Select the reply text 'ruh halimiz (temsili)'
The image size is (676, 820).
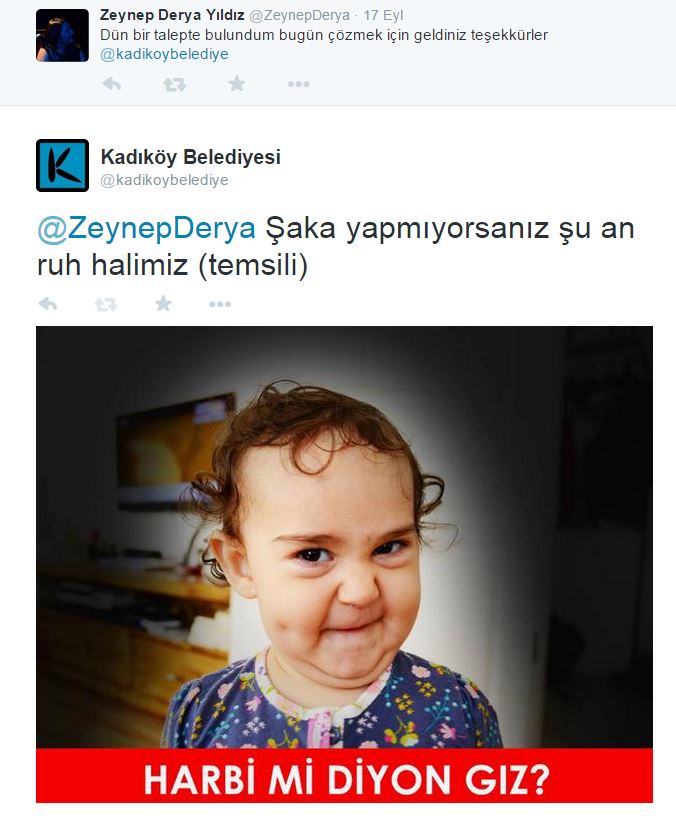click(x=173, y=265)
